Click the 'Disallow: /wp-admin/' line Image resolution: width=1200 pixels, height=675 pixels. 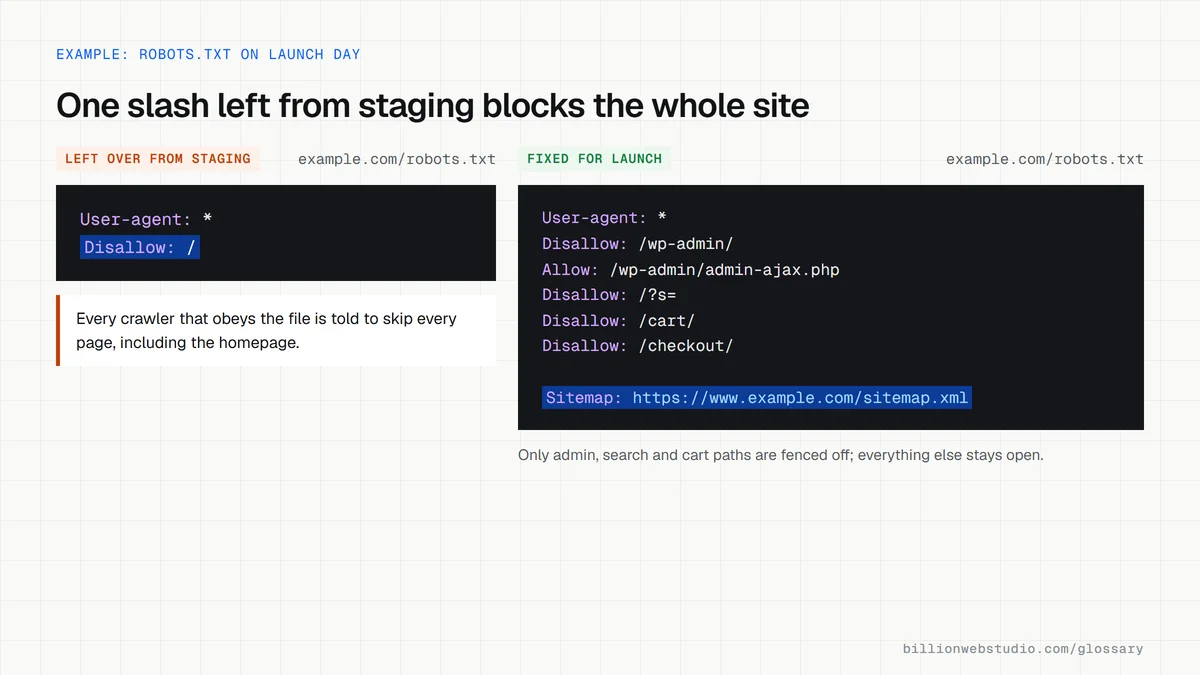(x=638, y=244)
